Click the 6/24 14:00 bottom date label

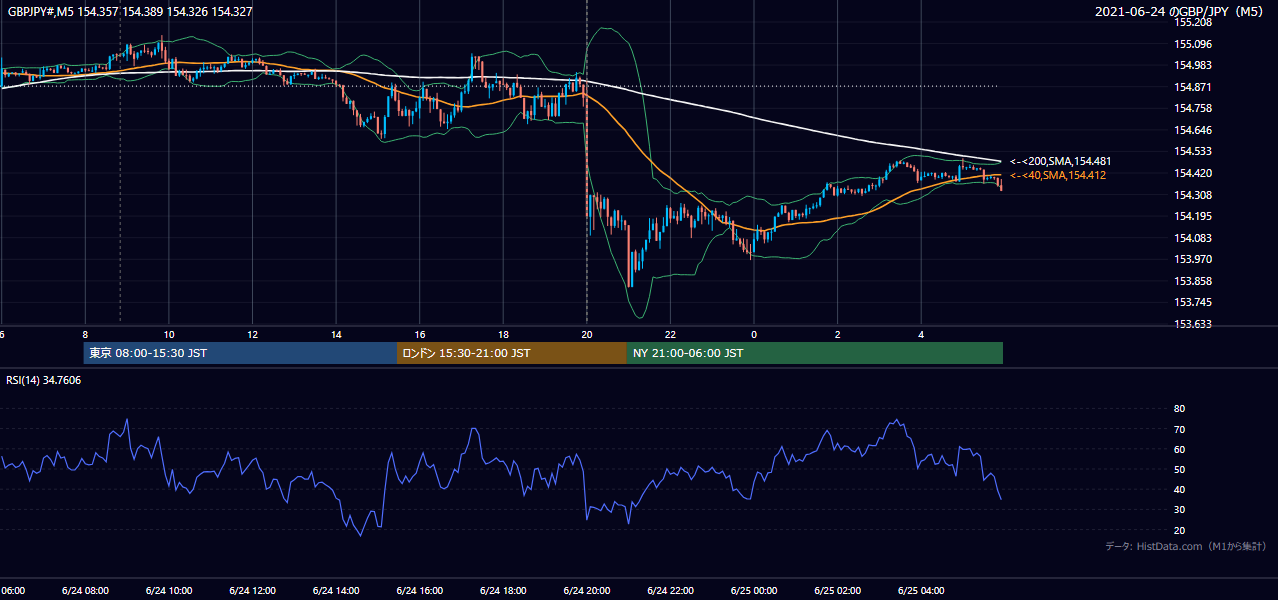click(x=335, y=591)
